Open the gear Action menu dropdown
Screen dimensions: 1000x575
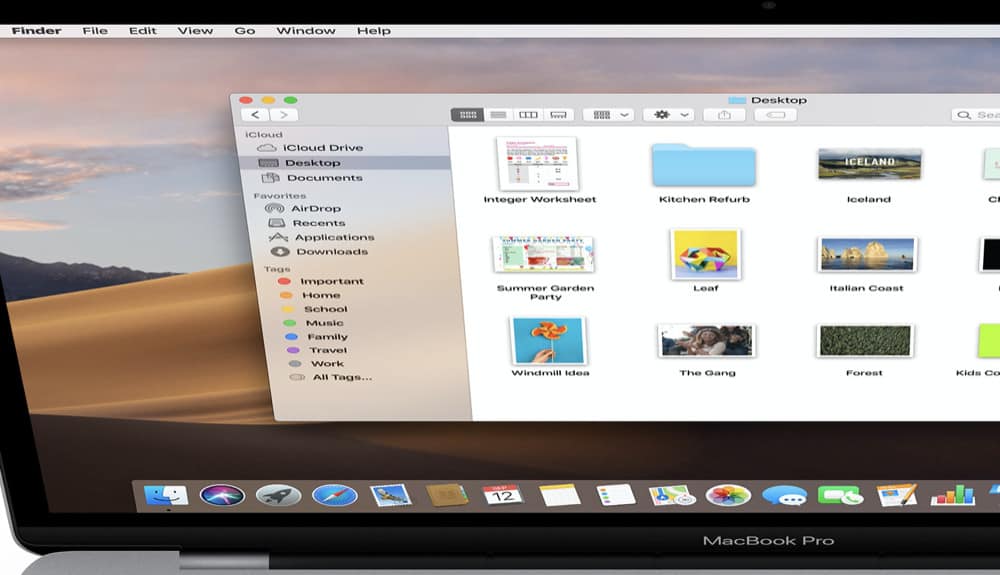coord(668,115)
